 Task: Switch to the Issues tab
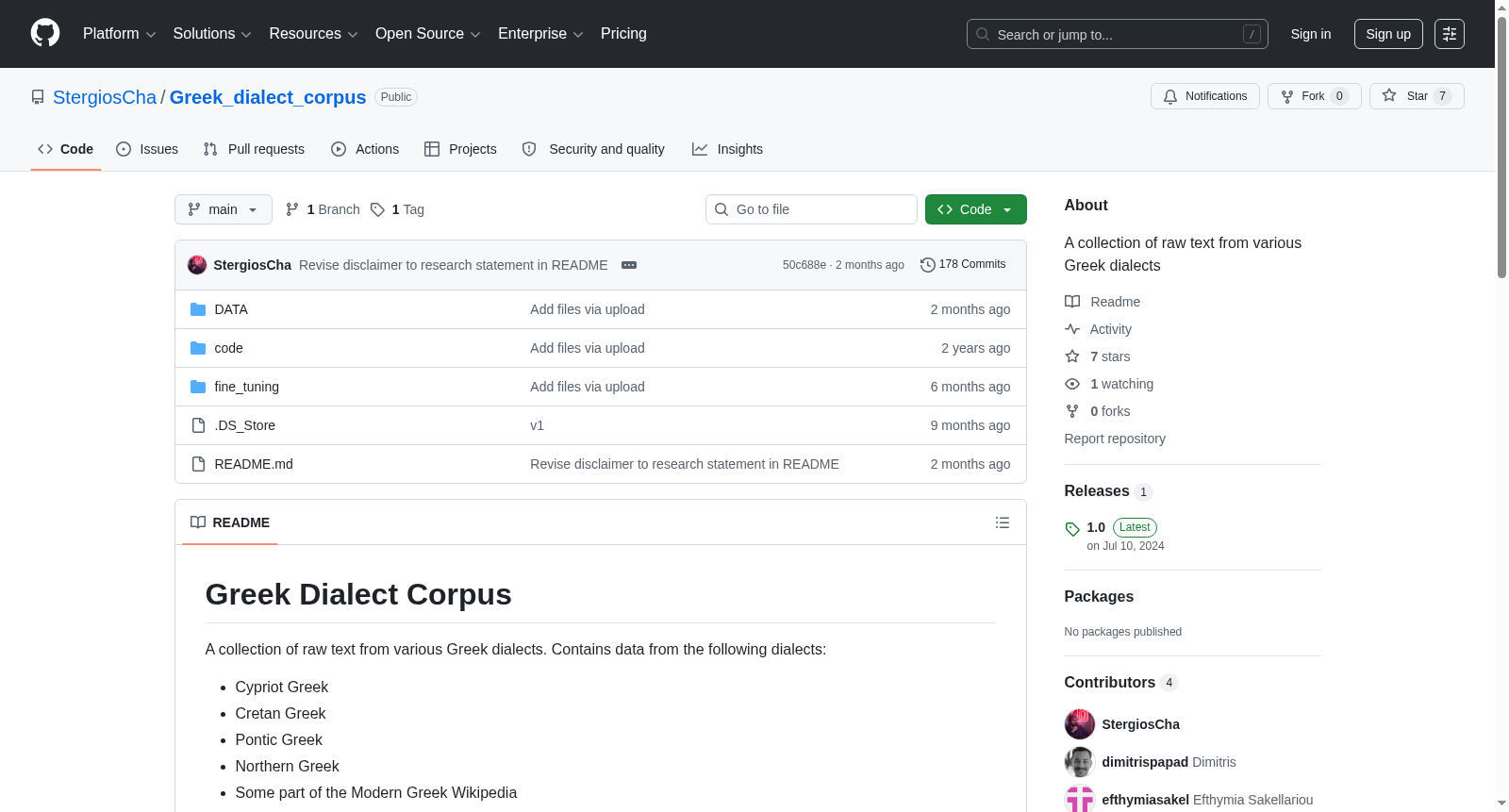coord(147,149)
